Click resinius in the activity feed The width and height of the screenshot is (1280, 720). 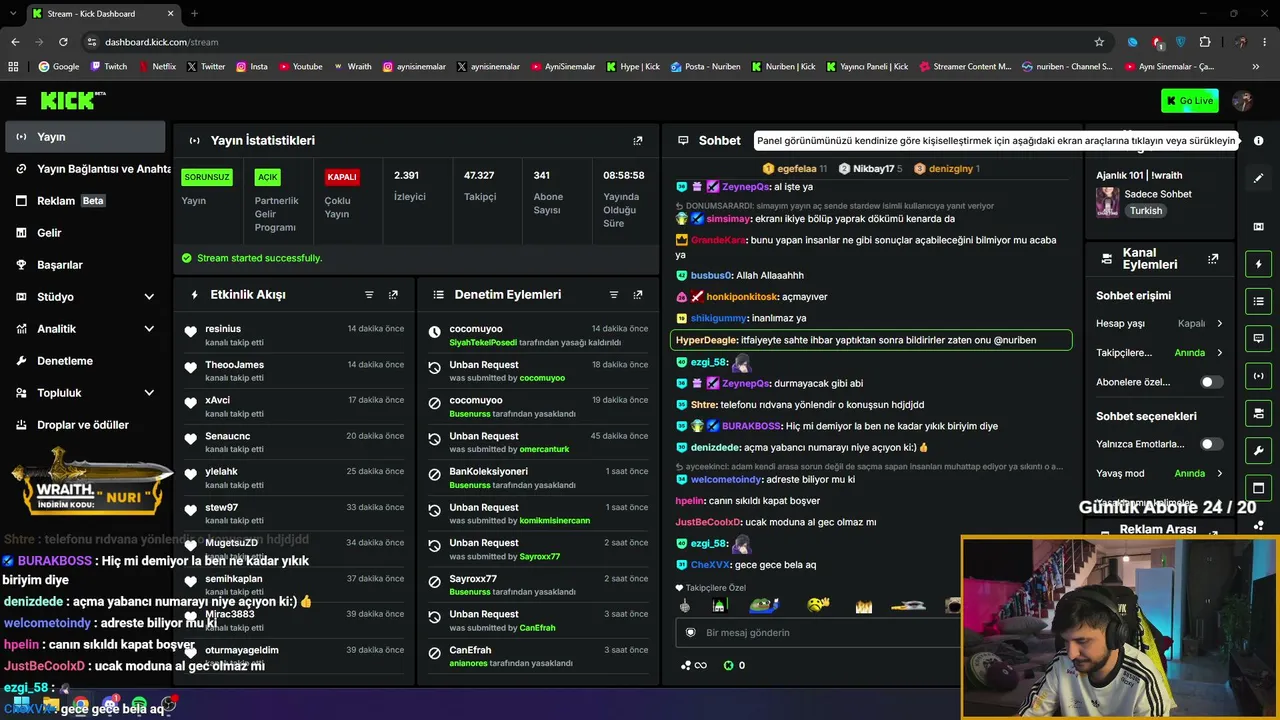point(223,329)
